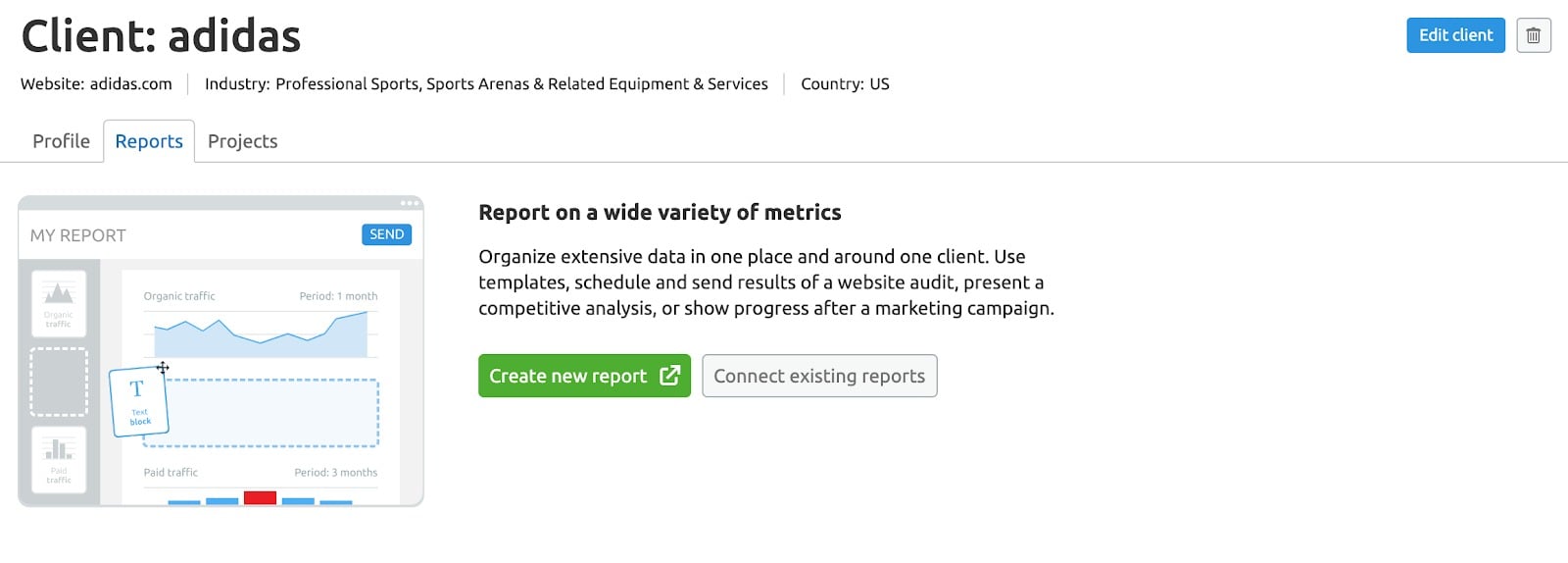
Task: Click the Text block tile in preview
Action: pos(139,402)
